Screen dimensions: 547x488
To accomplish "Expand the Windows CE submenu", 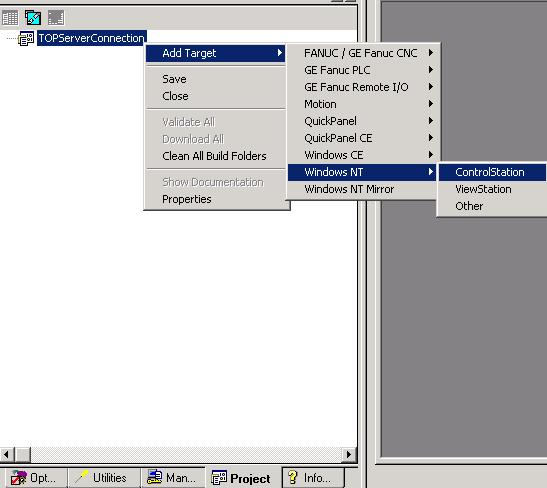I will [x=362, y=155].
